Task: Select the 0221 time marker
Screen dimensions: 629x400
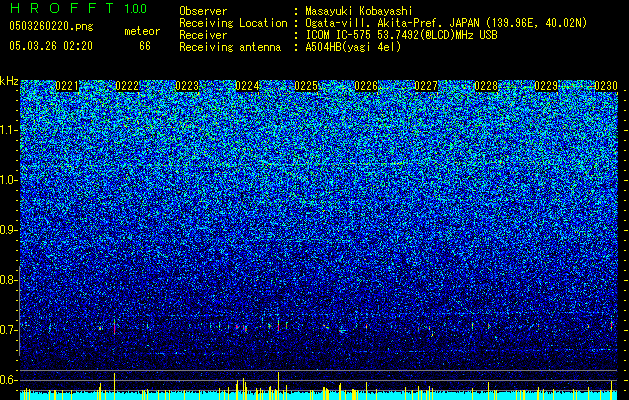Action: (x=67, y=86)
